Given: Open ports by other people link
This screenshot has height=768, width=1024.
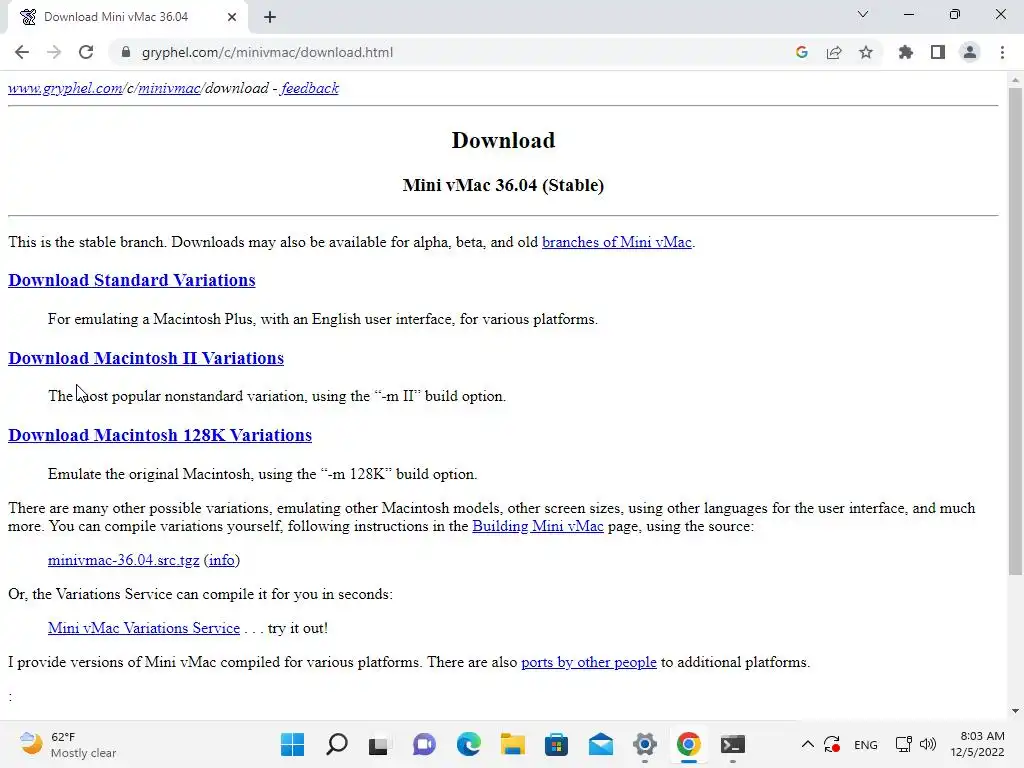Looking at the screenshot, I should click(x=588, y=662).
